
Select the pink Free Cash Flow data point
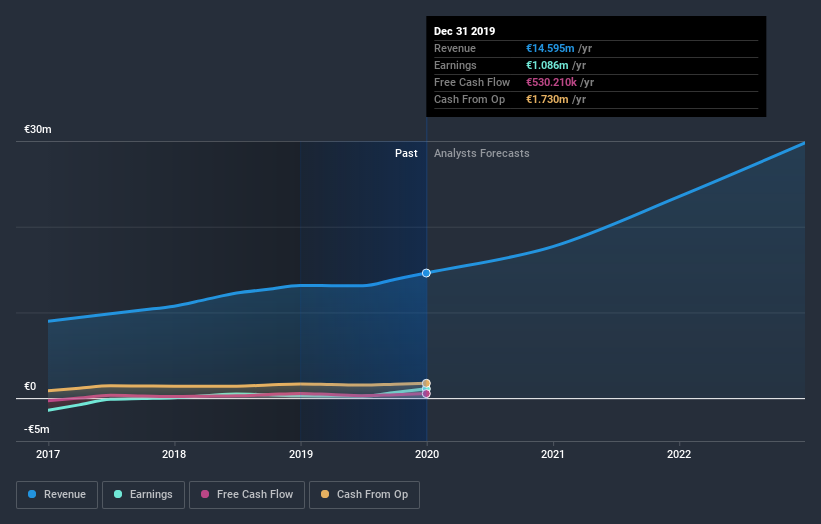pyautogui.click(x=426, y=394)
